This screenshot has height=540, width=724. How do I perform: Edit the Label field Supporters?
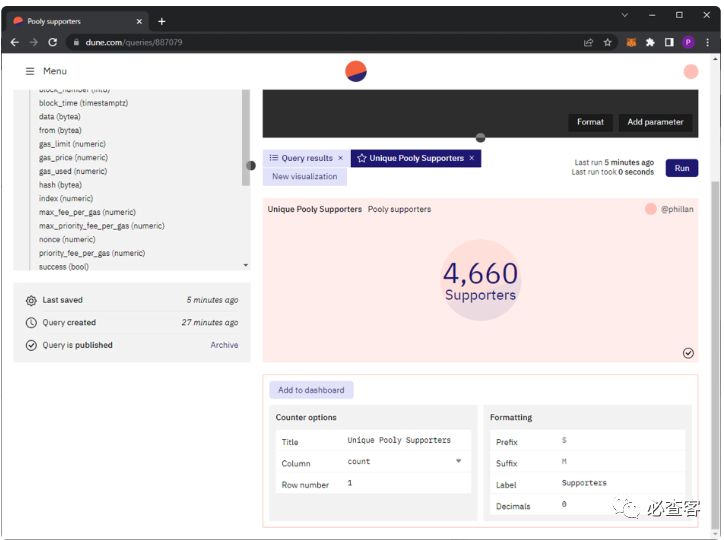621,483
